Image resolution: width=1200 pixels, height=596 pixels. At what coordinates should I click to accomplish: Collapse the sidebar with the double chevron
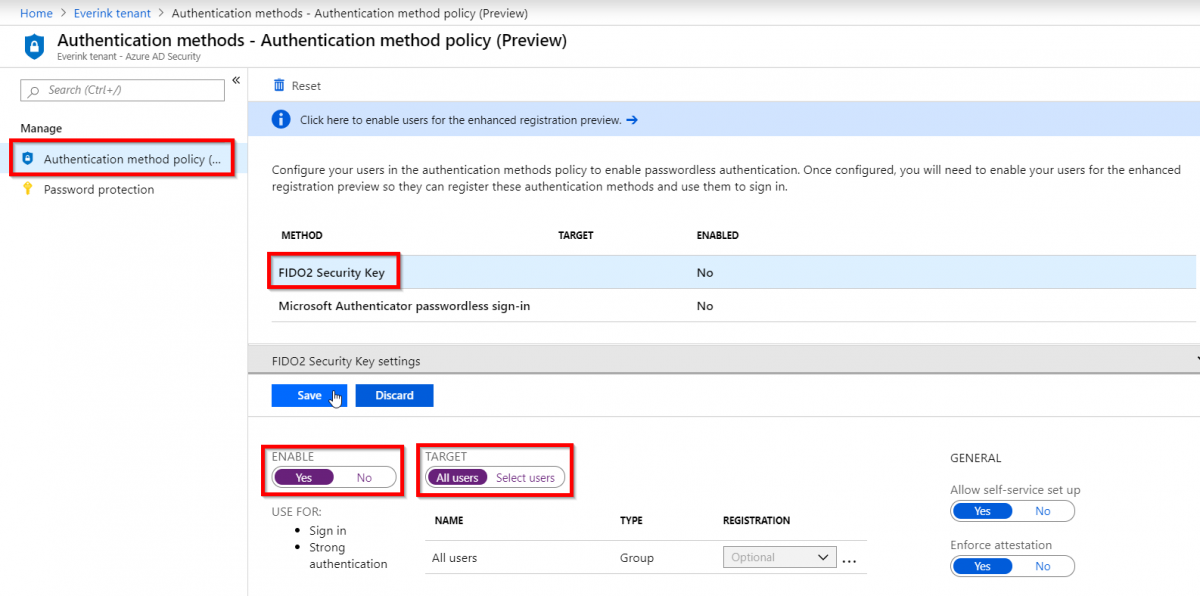[236, 80]
